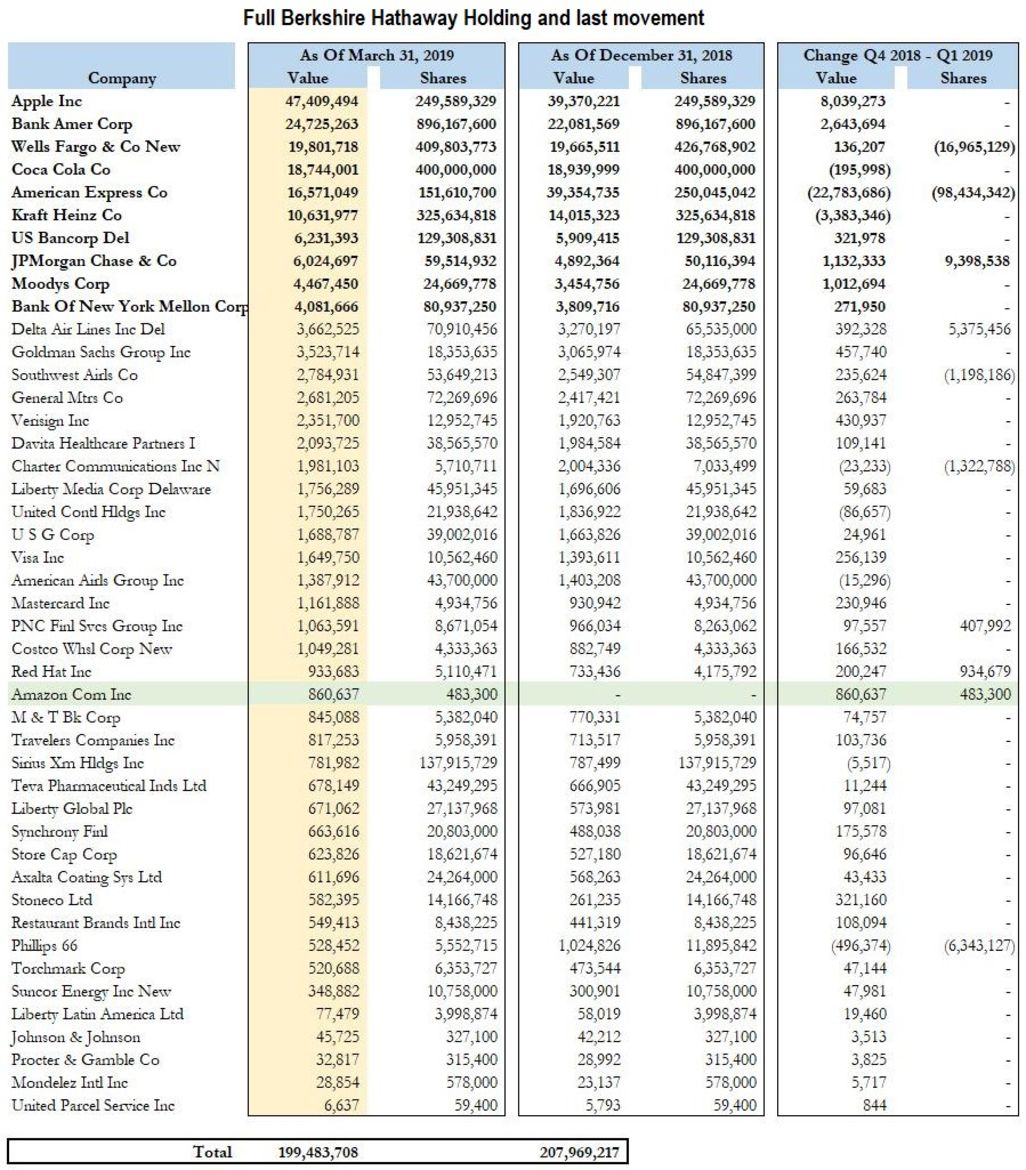Click American Express share change (98,434,342)
Viewport: 1026px width, 1170px height.
tap(972, 193)
